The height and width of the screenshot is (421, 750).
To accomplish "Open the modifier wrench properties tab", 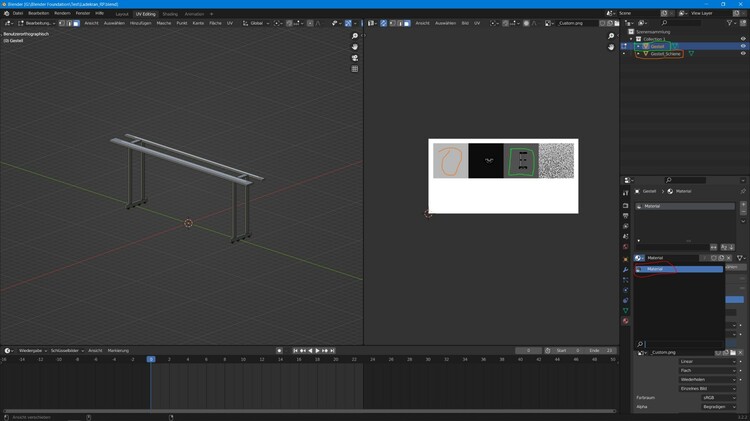I will point(626,269).
